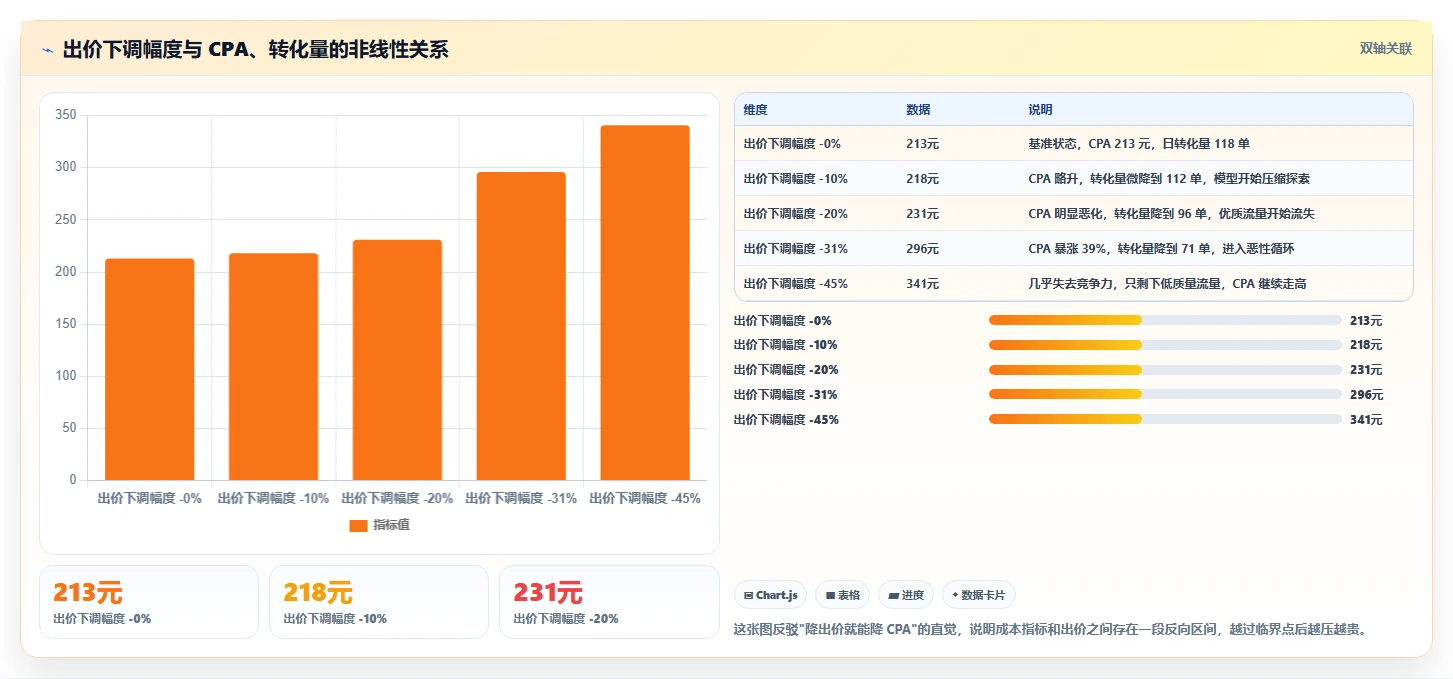Open the 218元 data card
This screenshot has height=679, width=1453.
point(379,602)
